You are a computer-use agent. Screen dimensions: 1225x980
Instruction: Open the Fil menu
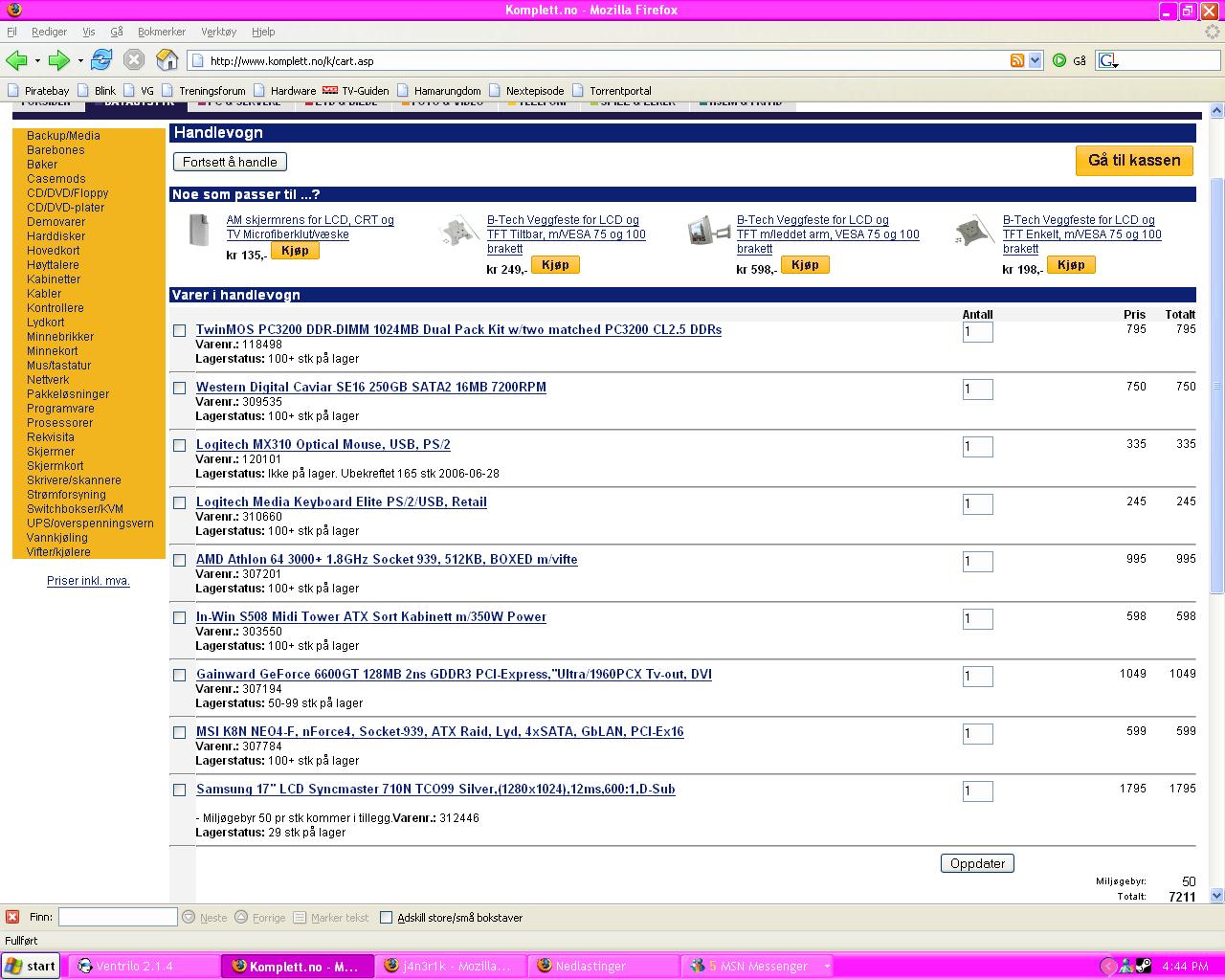[11, 32]
